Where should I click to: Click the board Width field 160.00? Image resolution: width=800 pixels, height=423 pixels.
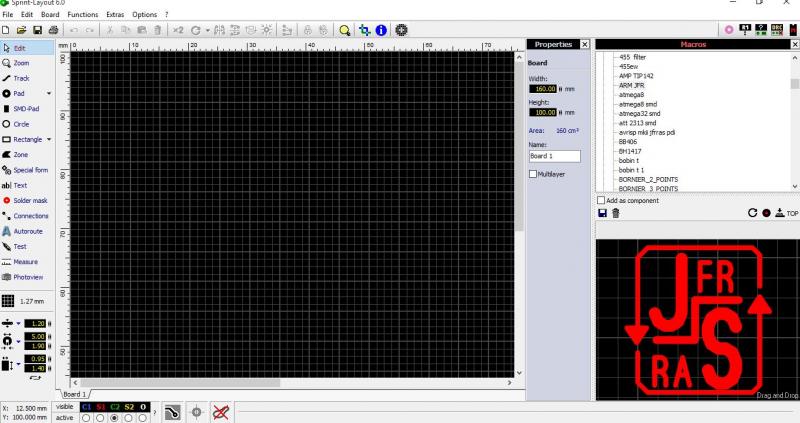(x=543, y=89)
